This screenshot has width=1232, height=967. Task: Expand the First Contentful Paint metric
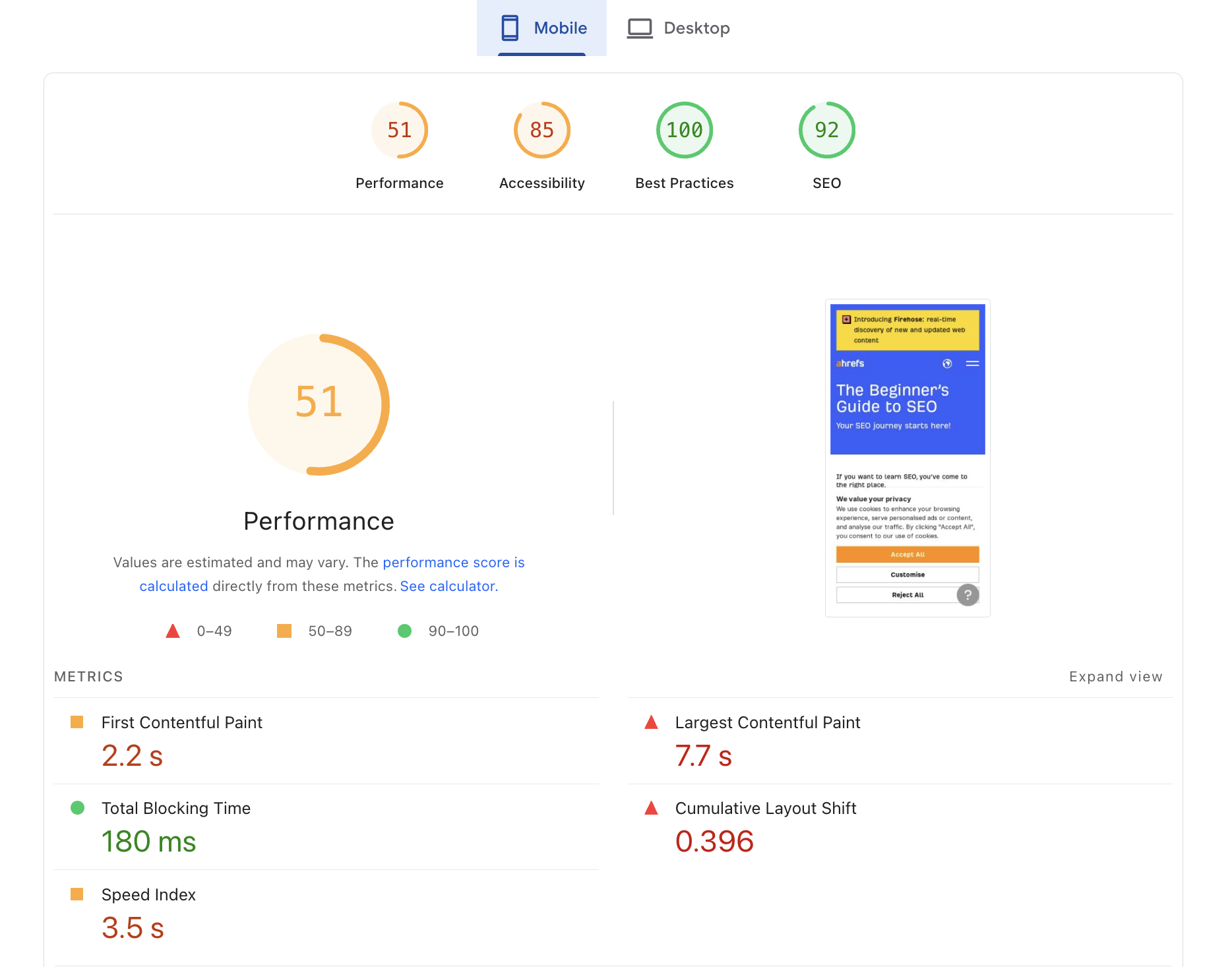[x=326, y=741]
